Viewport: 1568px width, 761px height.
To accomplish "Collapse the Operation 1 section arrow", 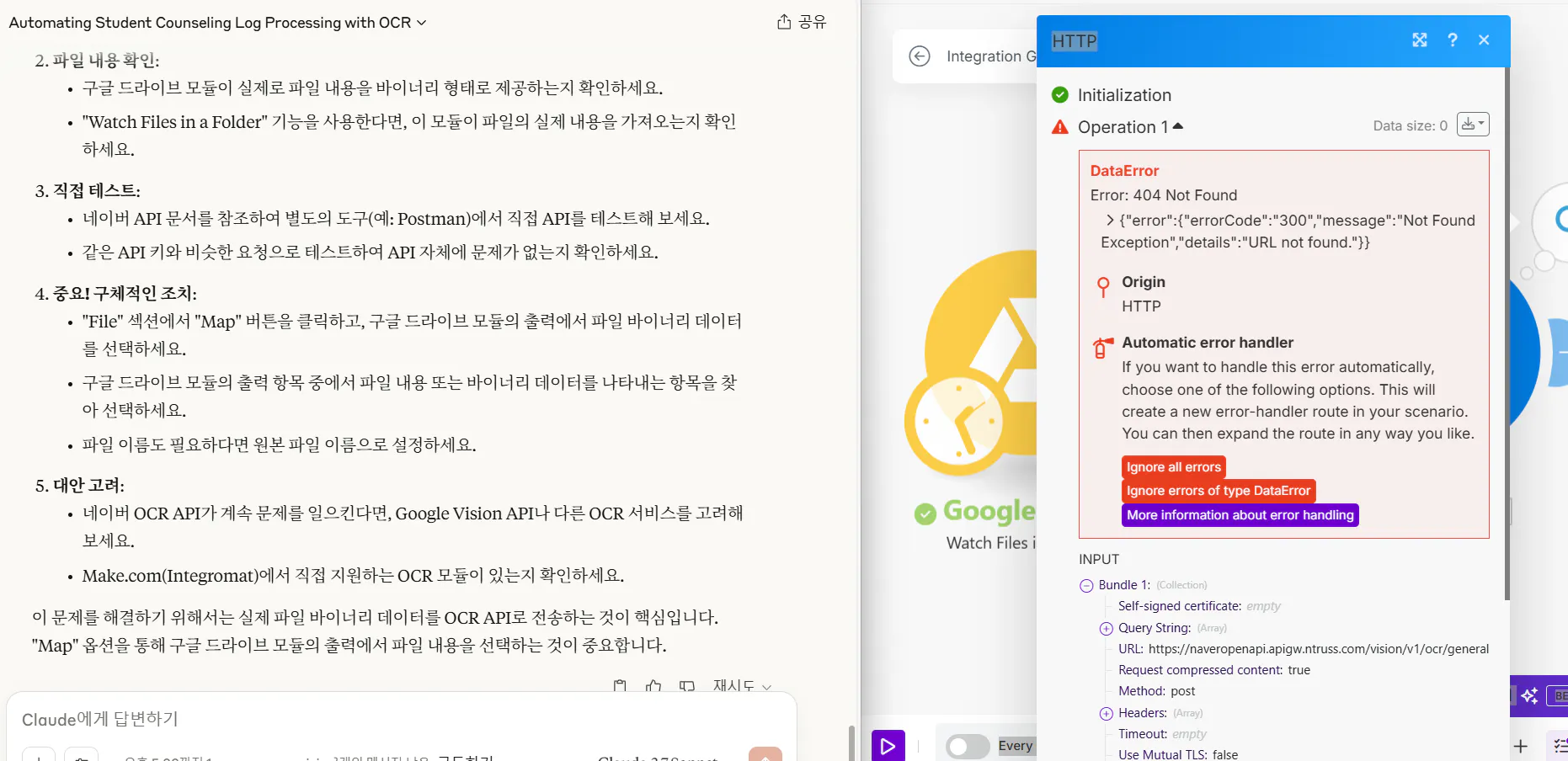I will tap(1178, 126).
